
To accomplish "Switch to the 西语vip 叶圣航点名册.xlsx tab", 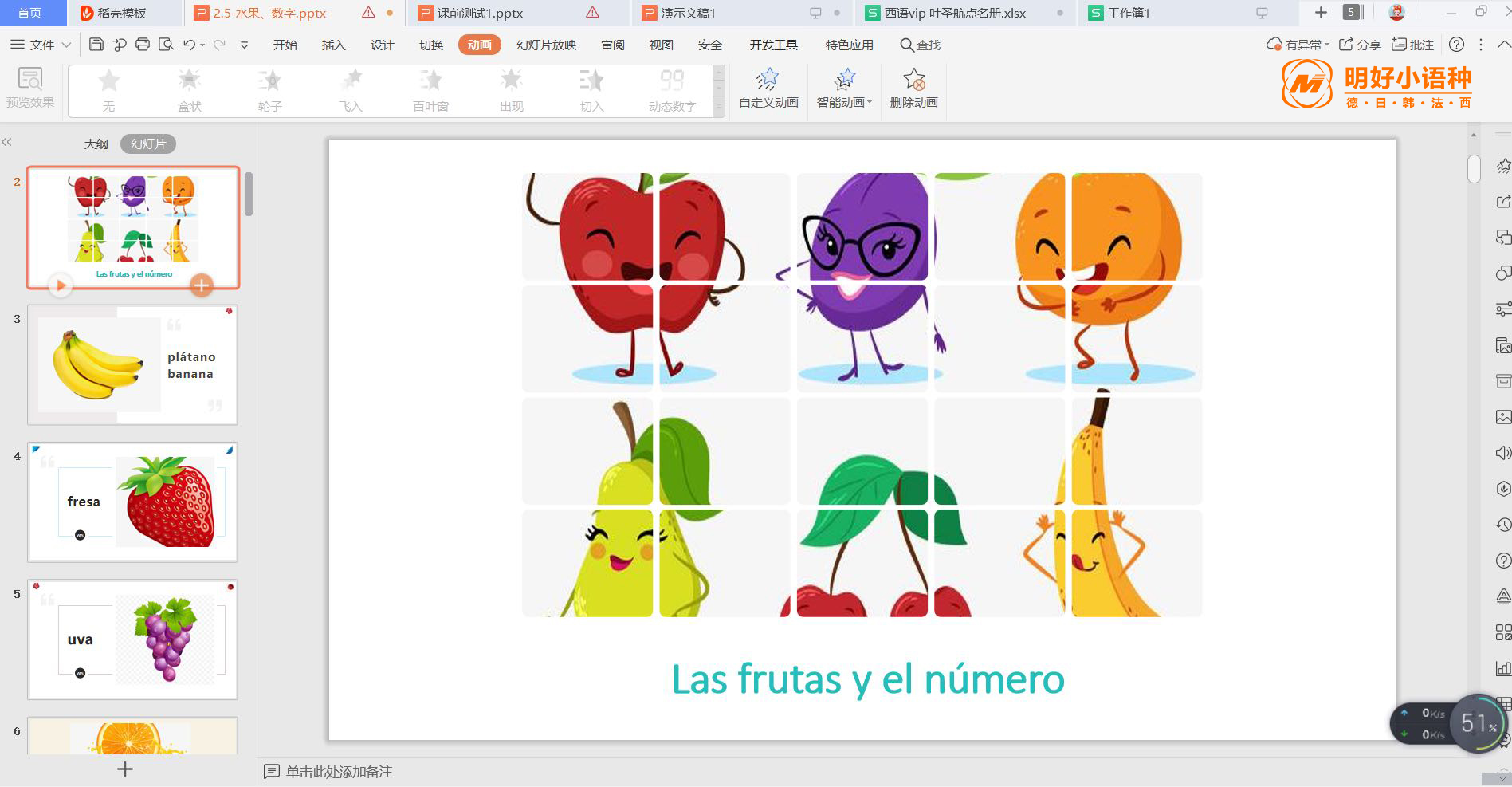I will point(966,13).
